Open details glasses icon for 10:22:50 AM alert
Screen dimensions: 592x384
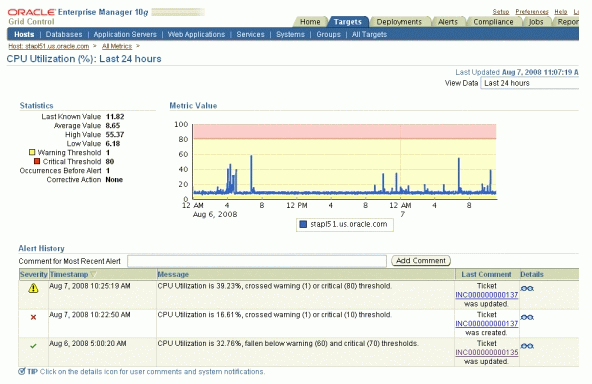tap(527, 318)
